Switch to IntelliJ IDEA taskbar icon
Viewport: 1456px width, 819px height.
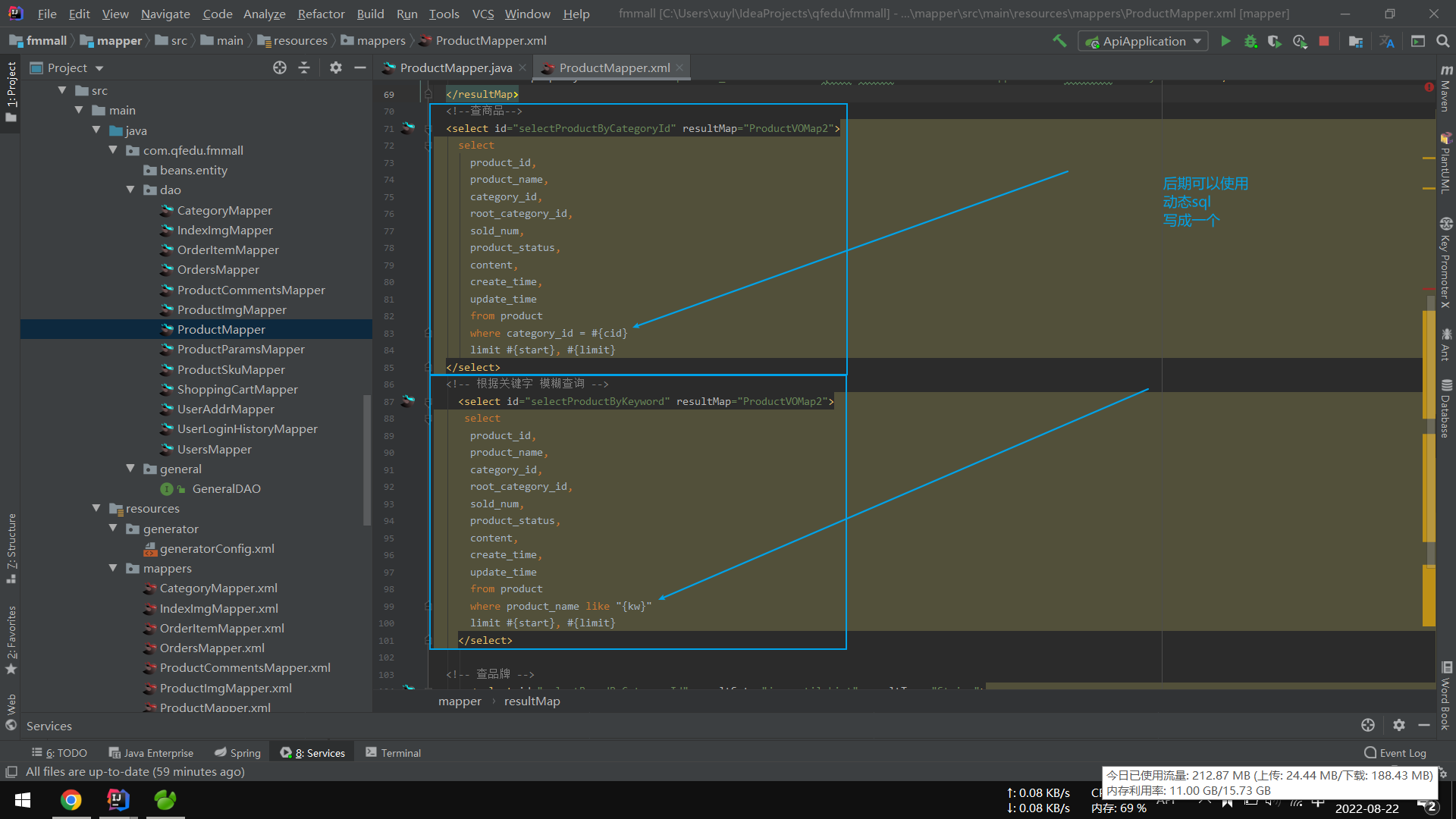pos(118,800)
